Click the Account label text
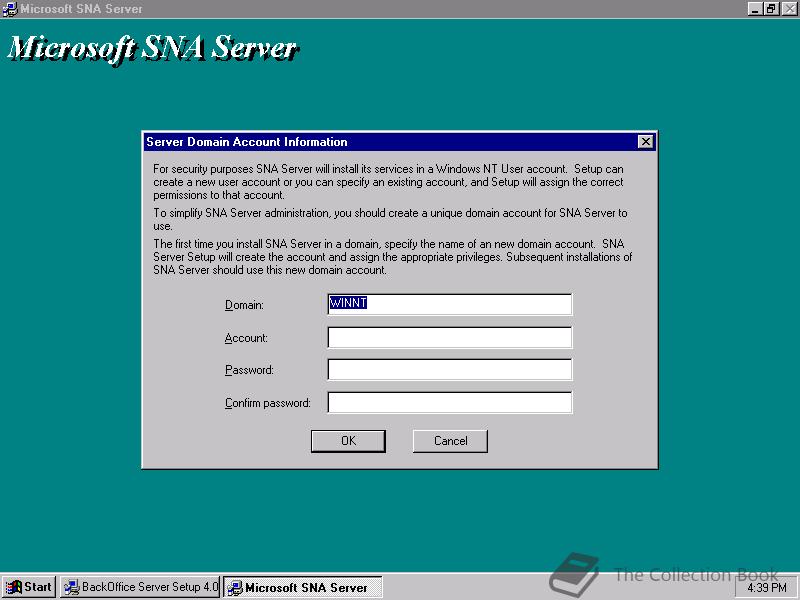The image size is (800, 600). point(246,338)
